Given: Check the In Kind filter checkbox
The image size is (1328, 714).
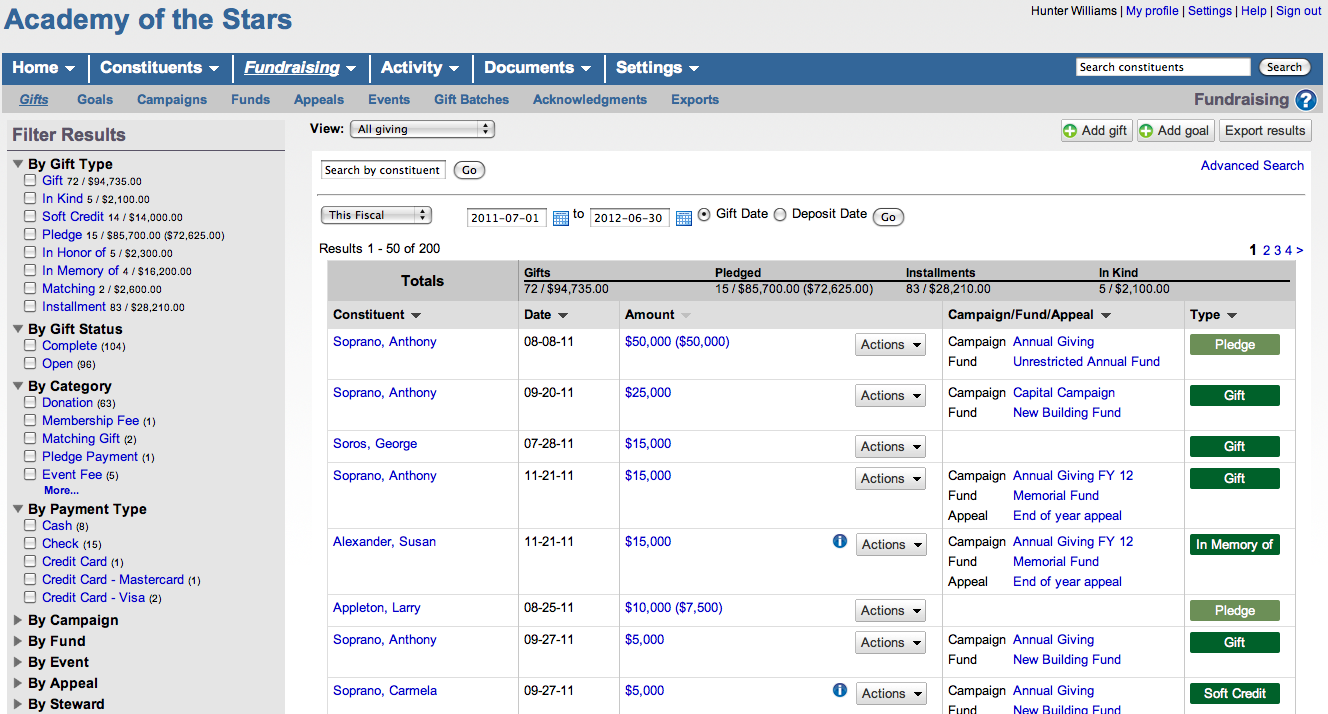Looking at the screenshot, I should point(30,199).
